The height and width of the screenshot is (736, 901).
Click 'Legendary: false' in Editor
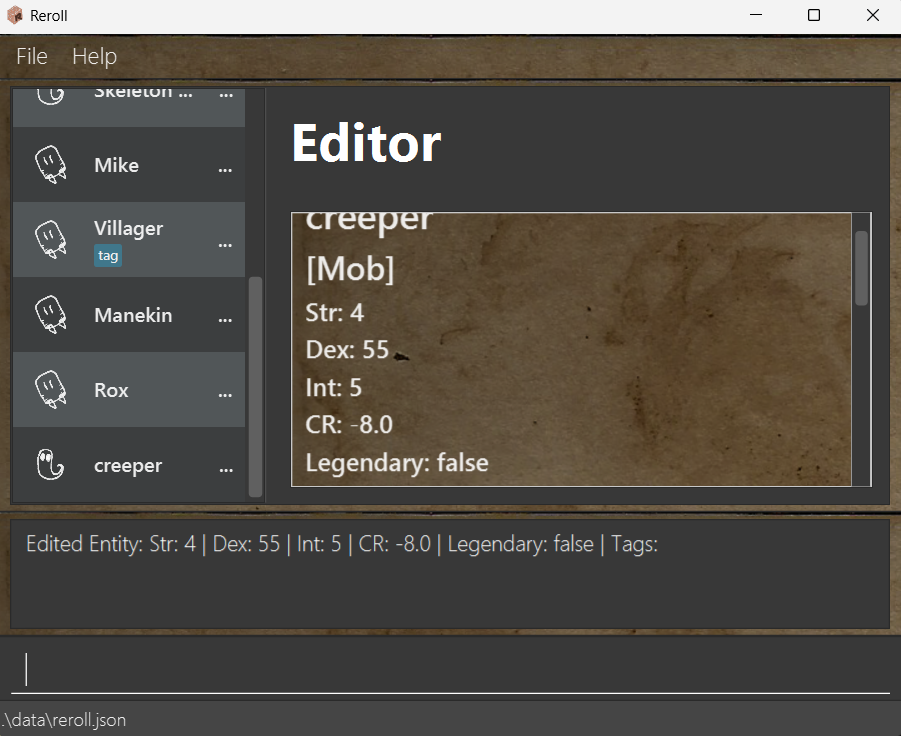(x=396, y=463)
